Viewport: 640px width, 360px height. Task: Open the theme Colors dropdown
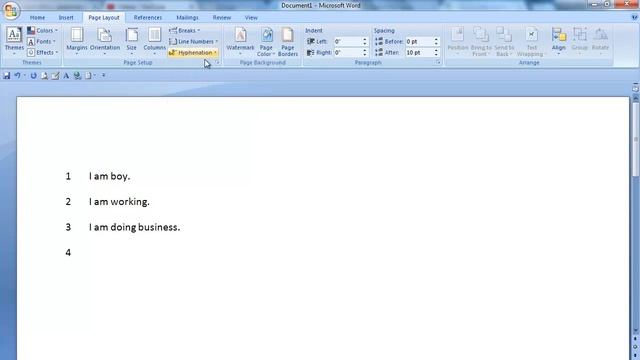pyautogui.click(x=42, y=31)
